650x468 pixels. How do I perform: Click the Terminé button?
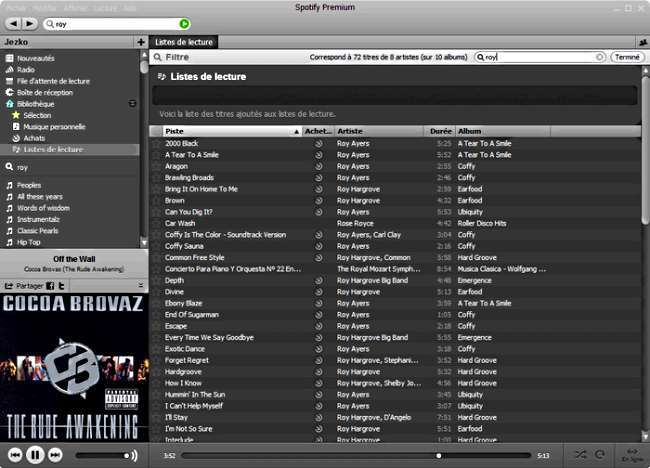(627, 57)
